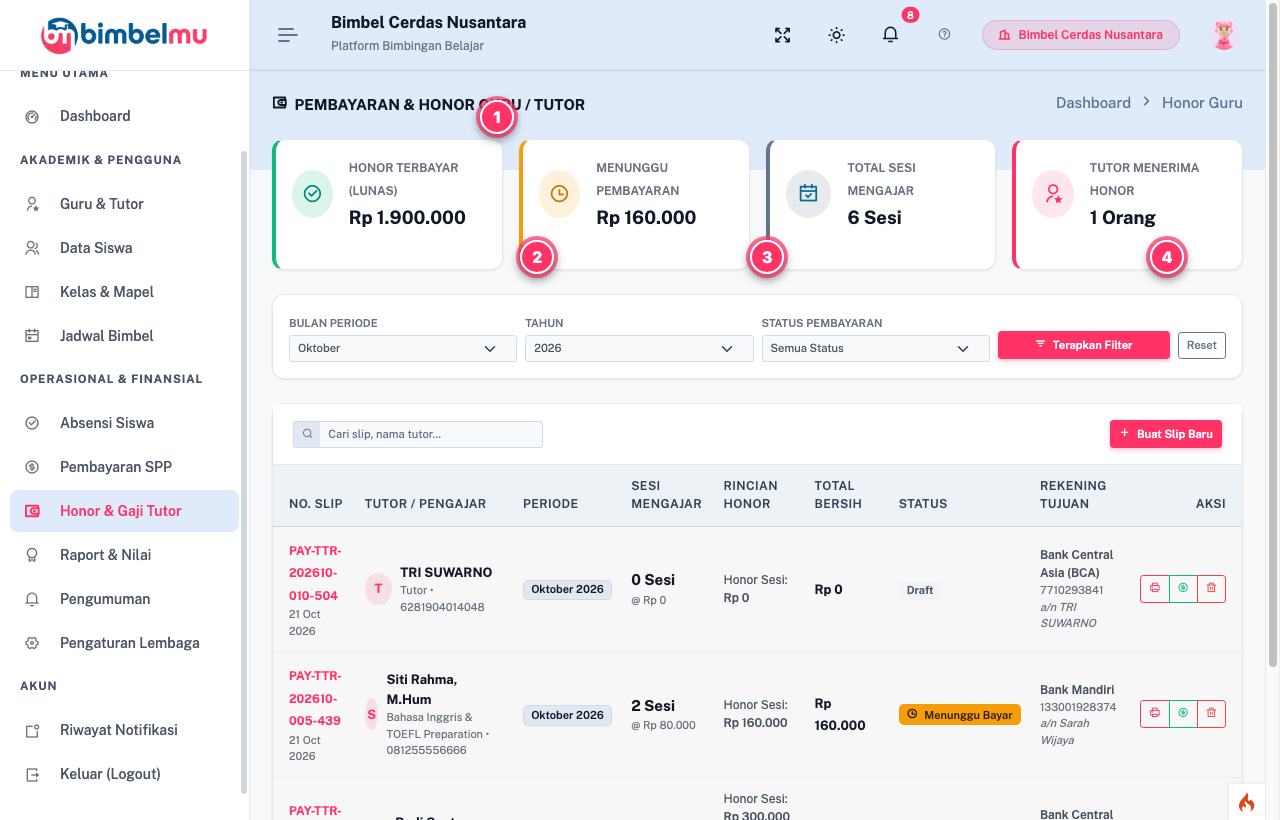Go to Pembayaran SPP
This screenshot has height=820, width=1280.
pyautogui.click(x=124, y=467)
